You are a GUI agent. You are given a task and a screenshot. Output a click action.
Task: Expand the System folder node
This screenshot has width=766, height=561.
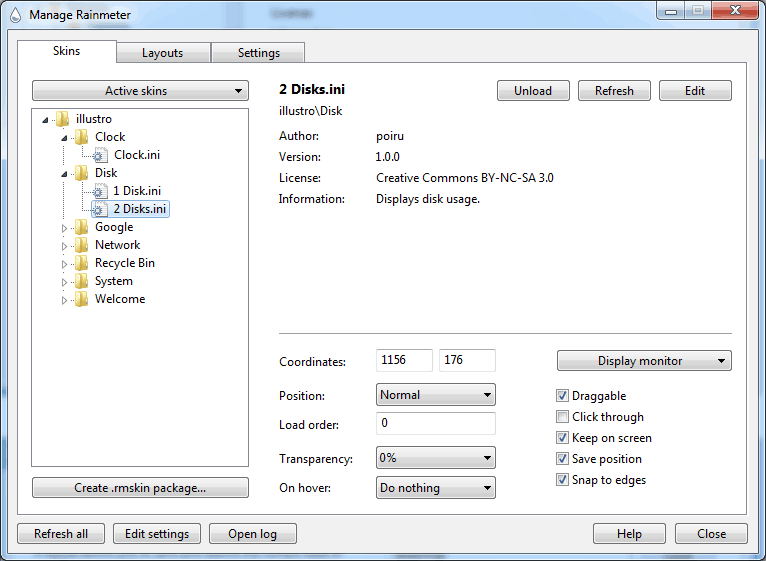click(64, 282)
